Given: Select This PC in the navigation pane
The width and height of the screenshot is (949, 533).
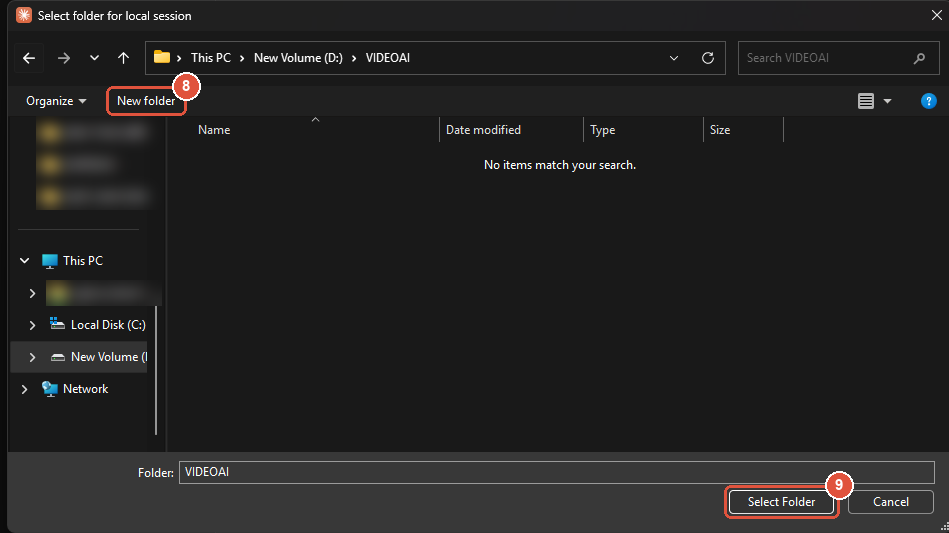Looking at the screenshot, I should coord(83,261).
